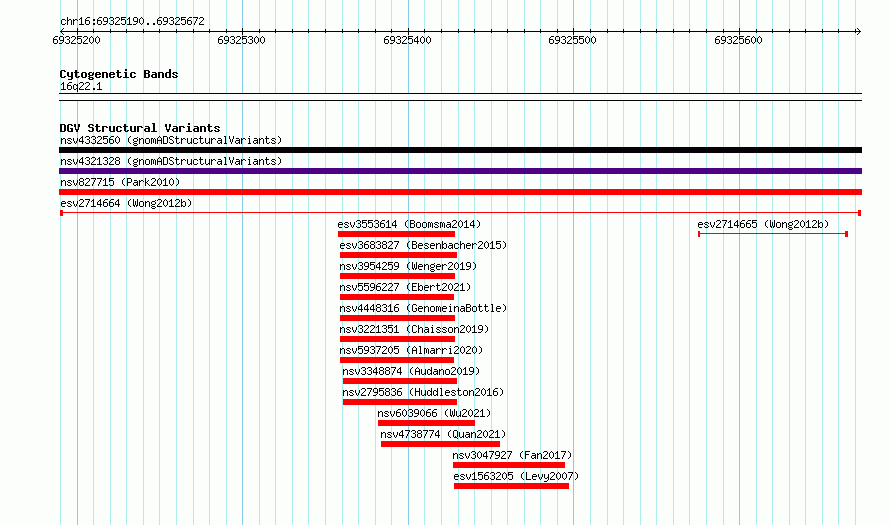
Task: Click ruler position 69325500
Action: pos(572,40)
